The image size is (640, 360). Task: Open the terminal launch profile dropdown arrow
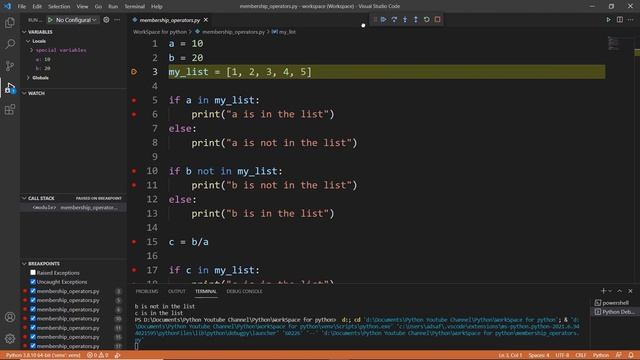[x=611, y=291]
